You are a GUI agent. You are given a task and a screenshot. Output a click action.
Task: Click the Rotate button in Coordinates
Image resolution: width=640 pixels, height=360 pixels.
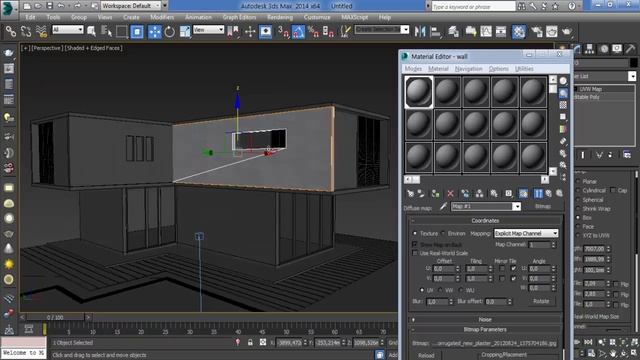click(541, 301)
